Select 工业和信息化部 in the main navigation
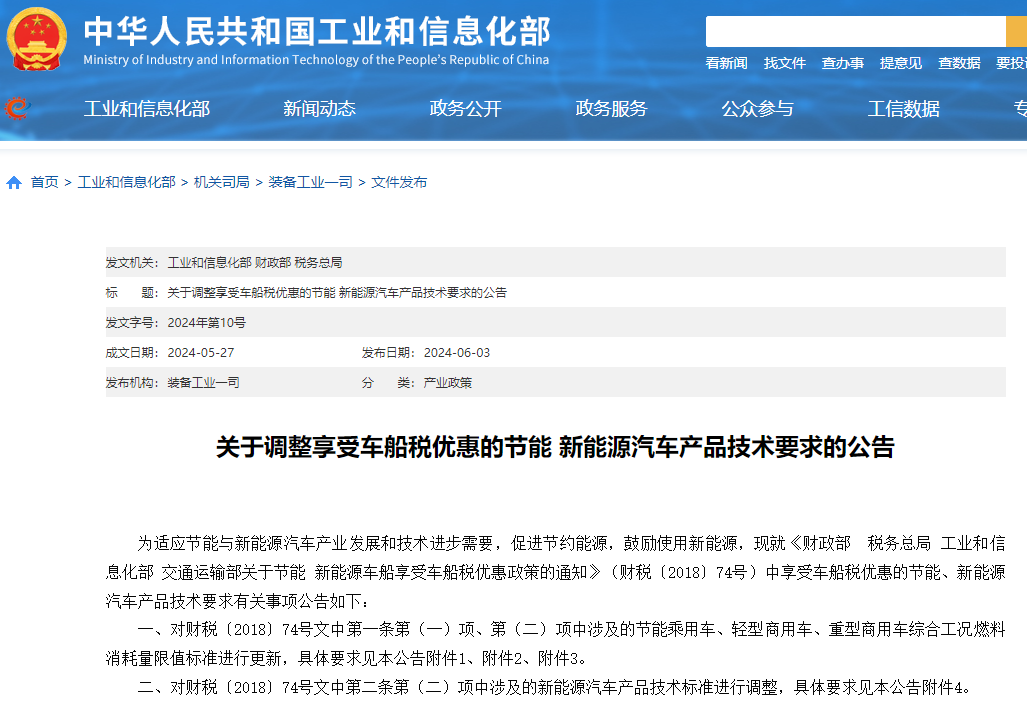Viewport: 1027px width, 705px height. click(x=146, y=109)
